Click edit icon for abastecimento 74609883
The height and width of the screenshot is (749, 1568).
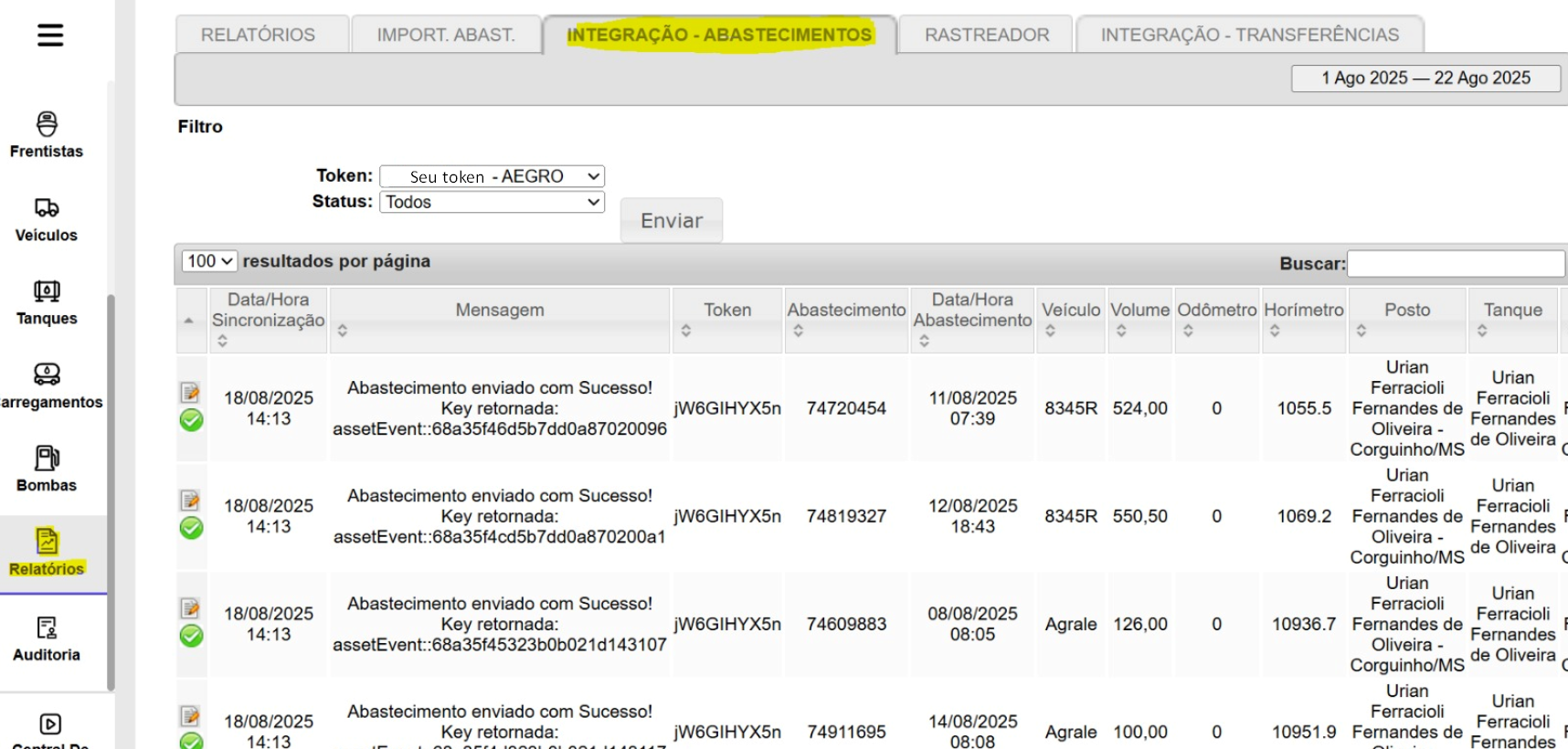coord(190,608)
